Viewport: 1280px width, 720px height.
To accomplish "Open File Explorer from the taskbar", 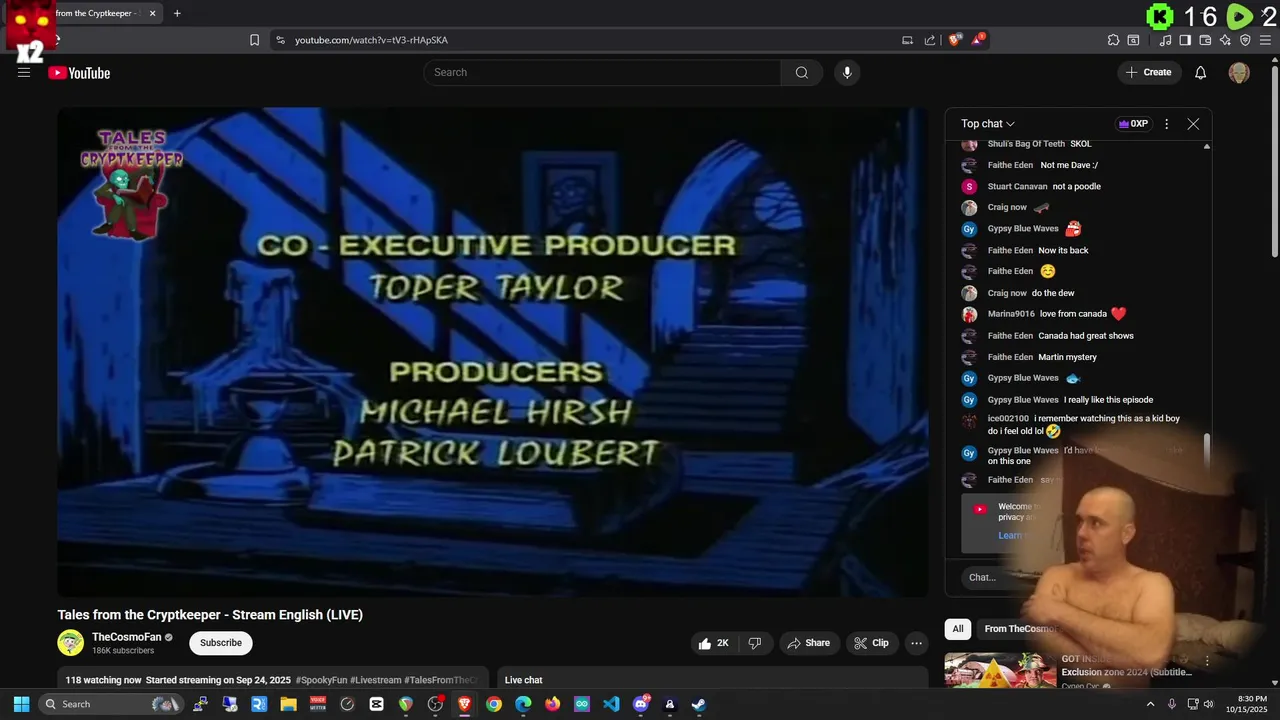I will [x=288, y=704].
